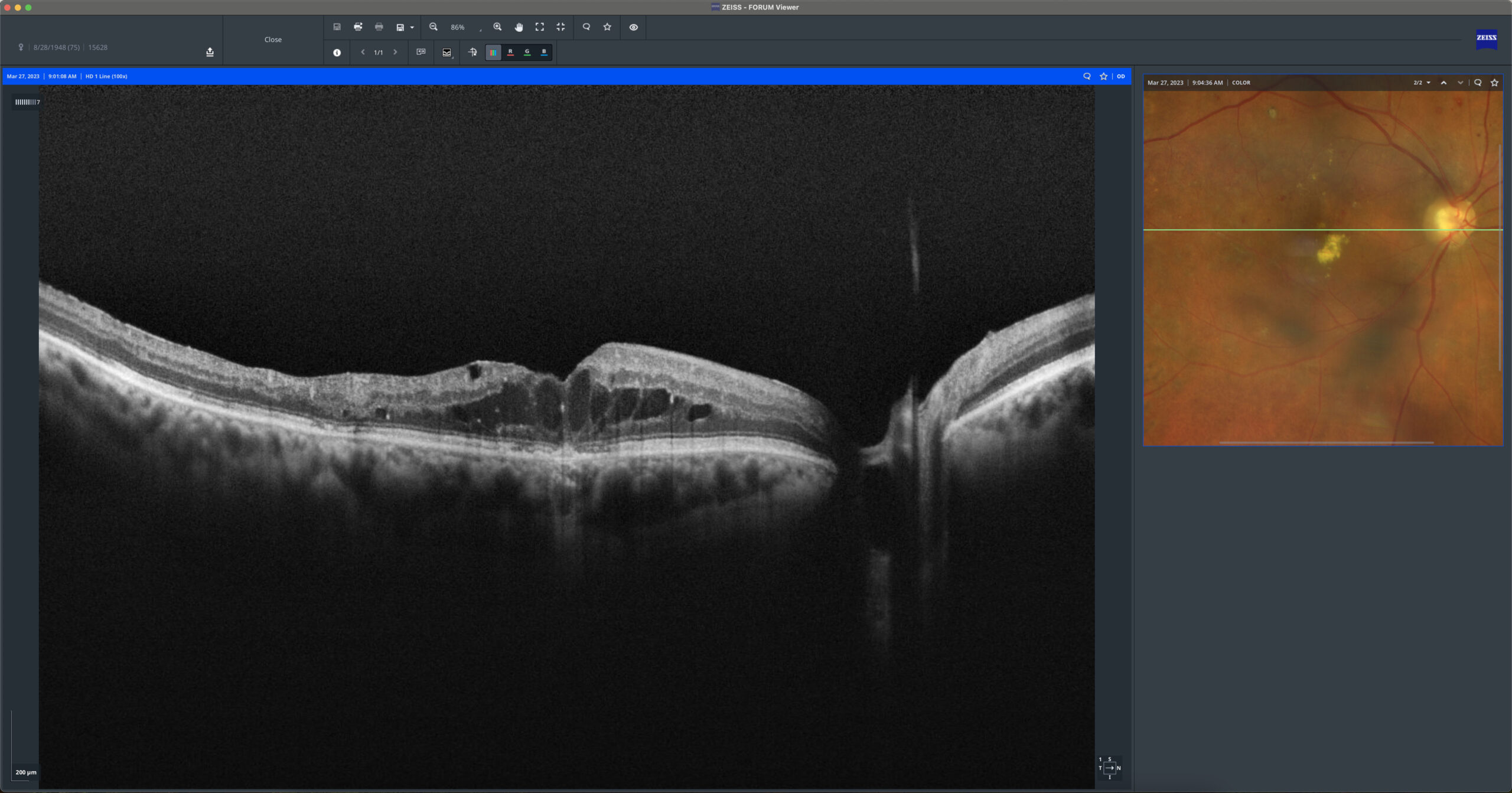The image size is (1512, 793).
Task: Open the save options dropdown arrow
Action: [412, 28]
